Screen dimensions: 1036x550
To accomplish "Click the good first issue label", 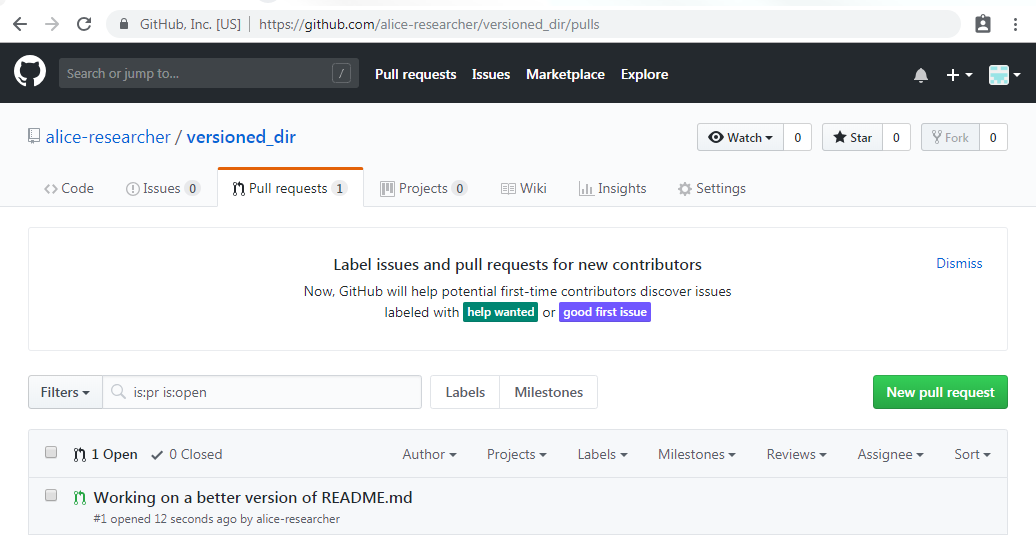I will coord(605,312).
